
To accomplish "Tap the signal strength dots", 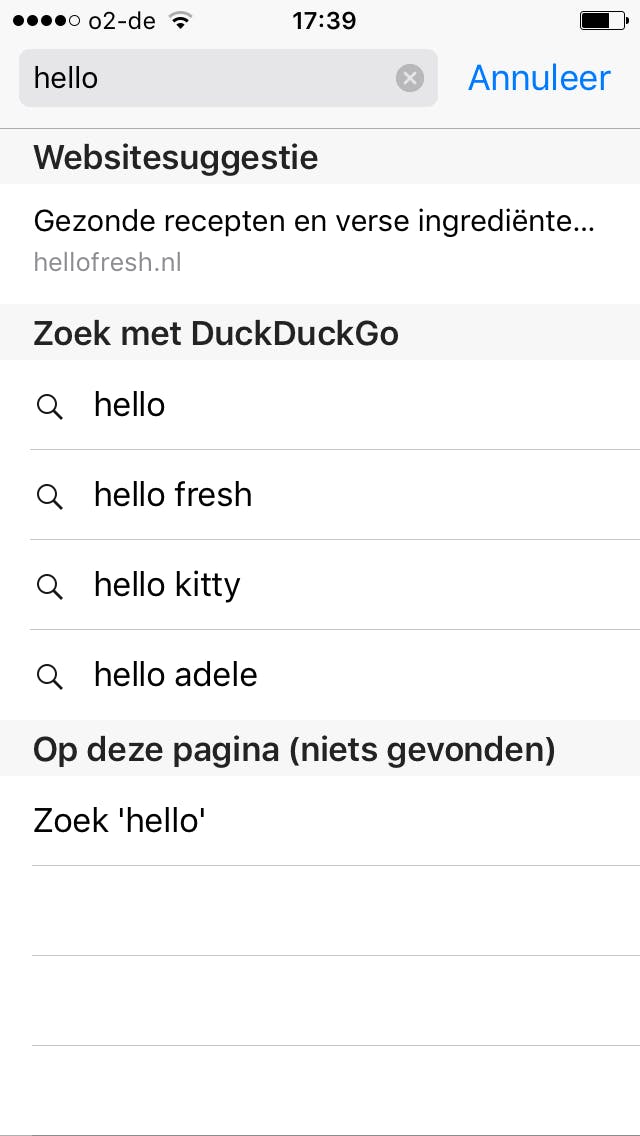I will [45, 20].
